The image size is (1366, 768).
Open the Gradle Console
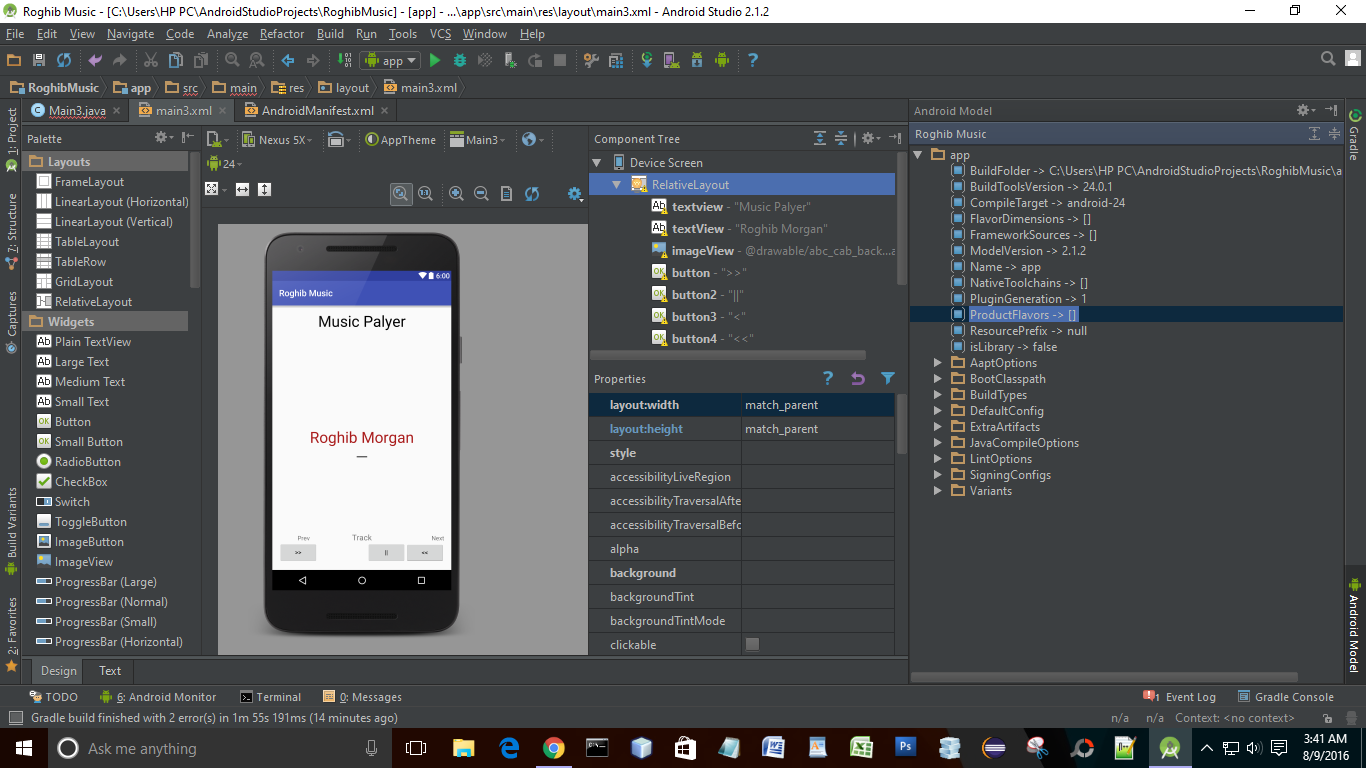coord(1286,697)
